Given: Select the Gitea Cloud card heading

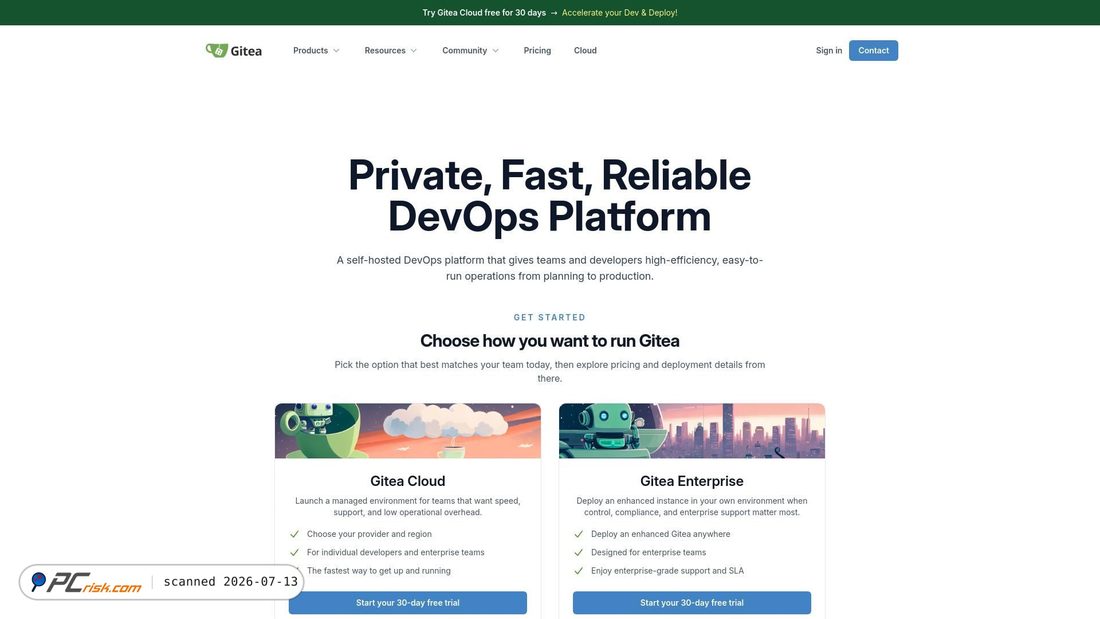Looking at the screenshot, I should (x=408, y=481).
